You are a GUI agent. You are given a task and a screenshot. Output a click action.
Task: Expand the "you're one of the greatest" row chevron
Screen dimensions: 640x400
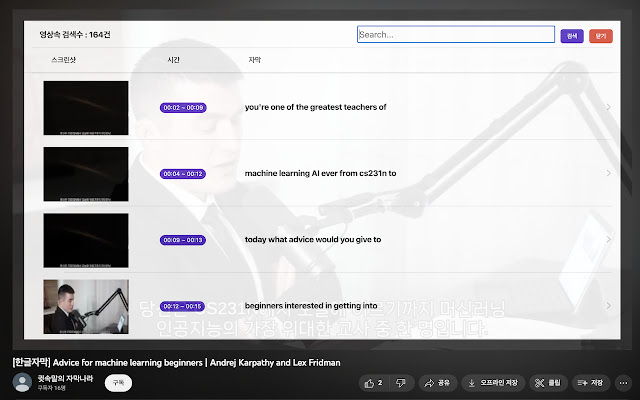609,107
